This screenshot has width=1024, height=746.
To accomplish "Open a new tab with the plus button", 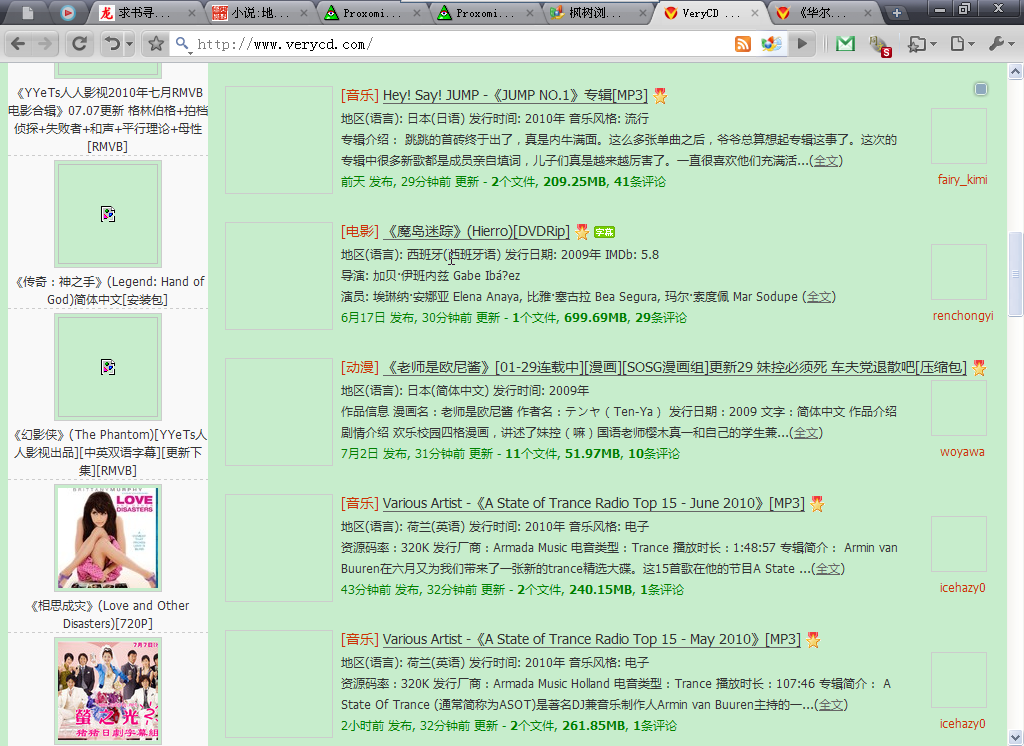I will pyautogui.click(x=897, y=13).
